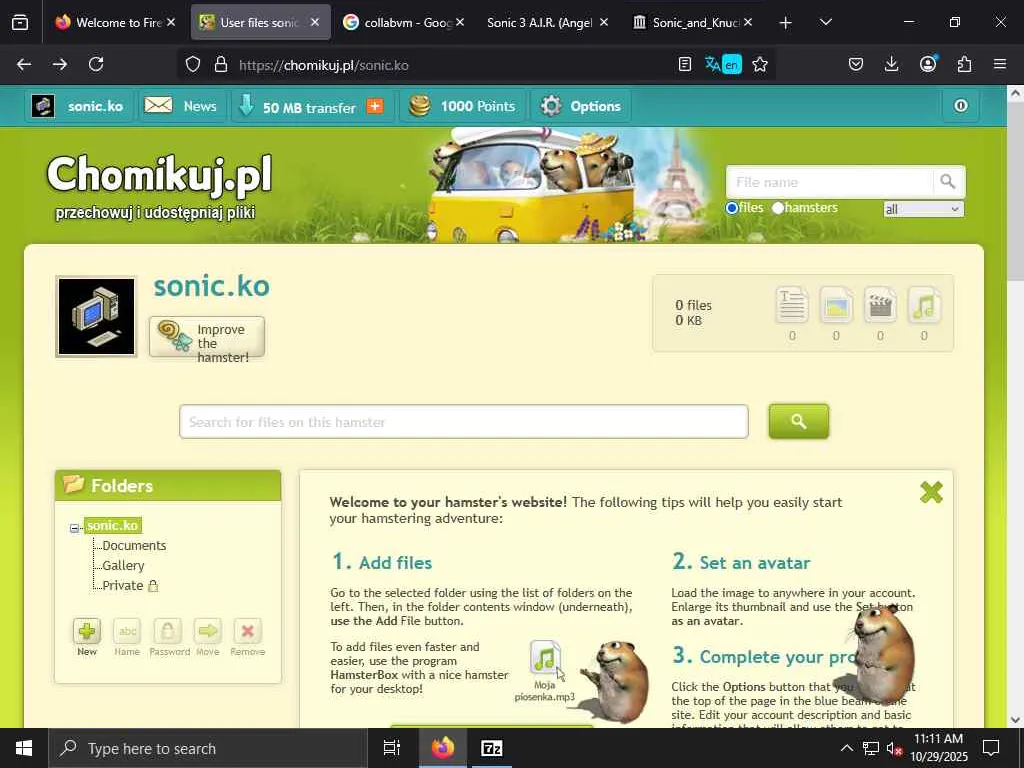Click the logout power icon on blue bar
The image size is (1024, 768).
961,106
